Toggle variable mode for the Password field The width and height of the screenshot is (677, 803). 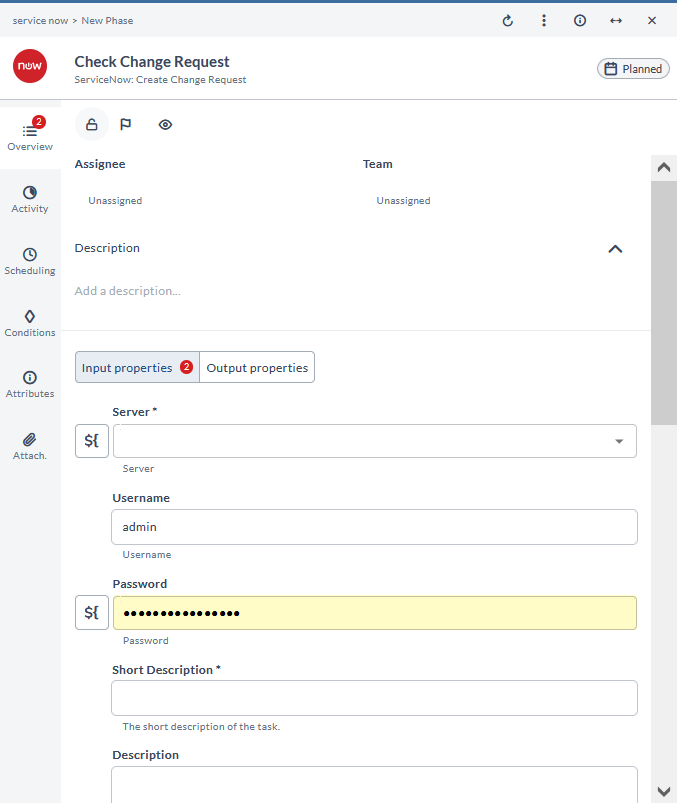pyautogui.click(x=91, y=612)
